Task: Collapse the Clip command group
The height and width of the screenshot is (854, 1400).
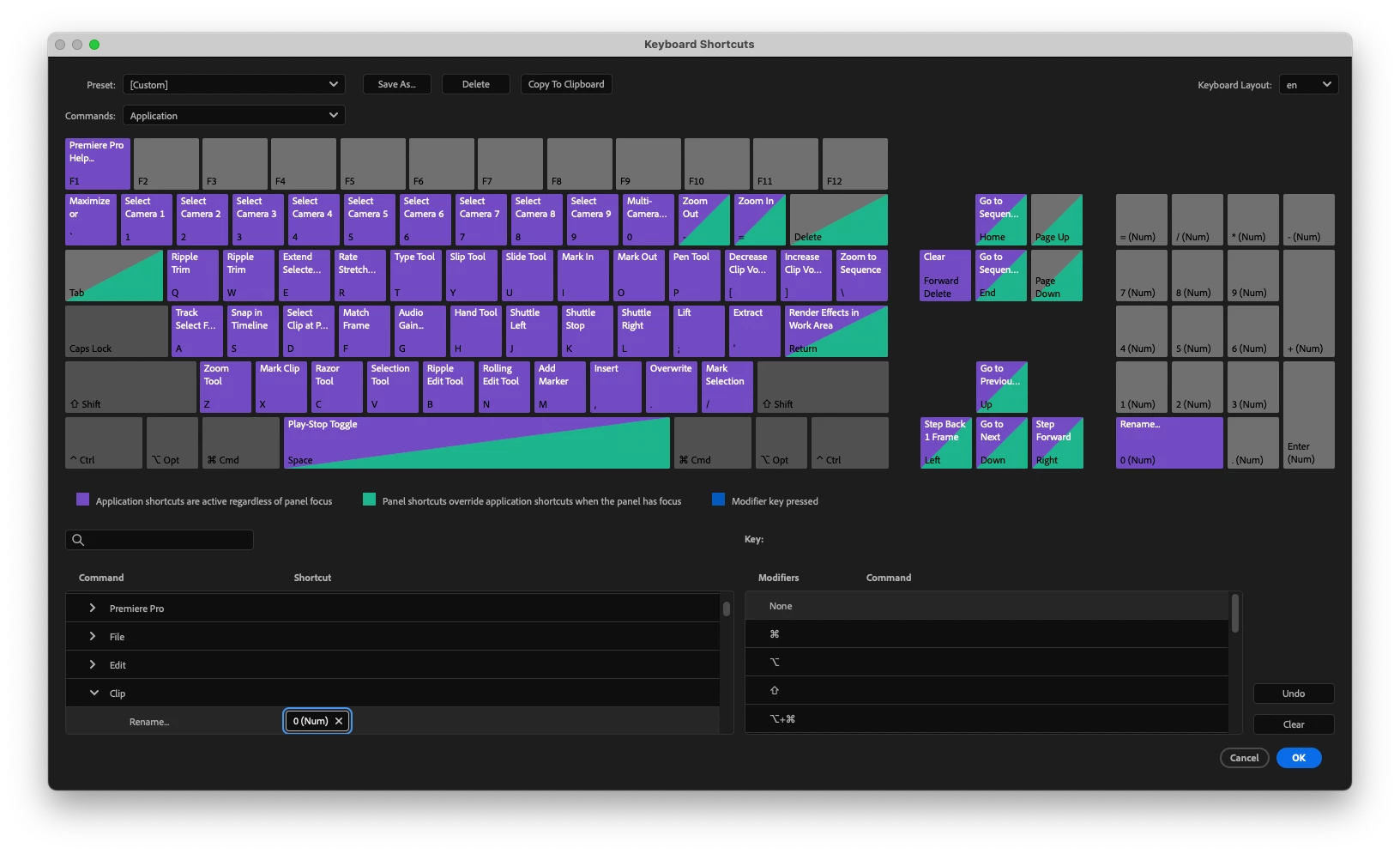Action: pyautogui.click(x=94, y=693)
